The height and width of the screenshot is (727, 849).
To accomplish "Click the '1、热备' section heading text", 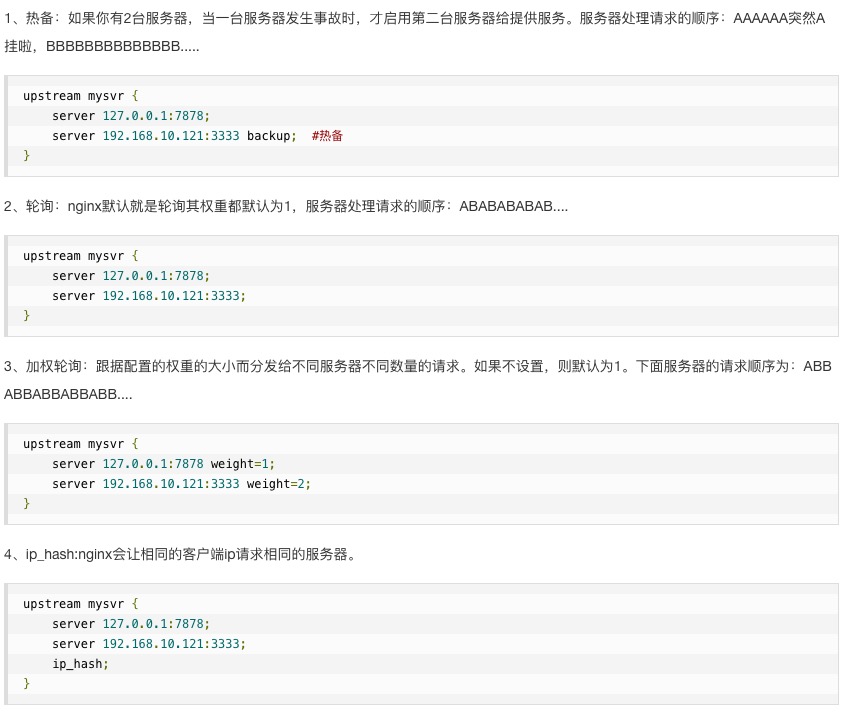I will [x=28, y=18].
